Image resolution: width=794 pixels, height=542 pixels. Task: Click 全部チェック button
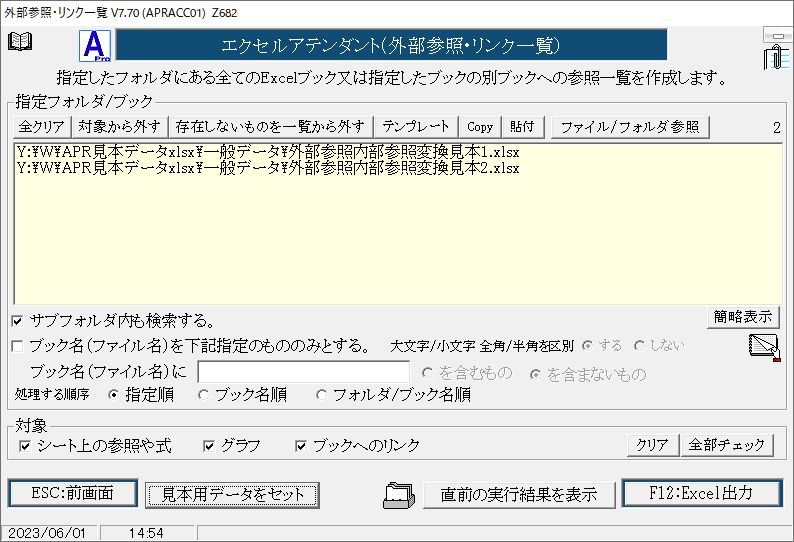727,445
